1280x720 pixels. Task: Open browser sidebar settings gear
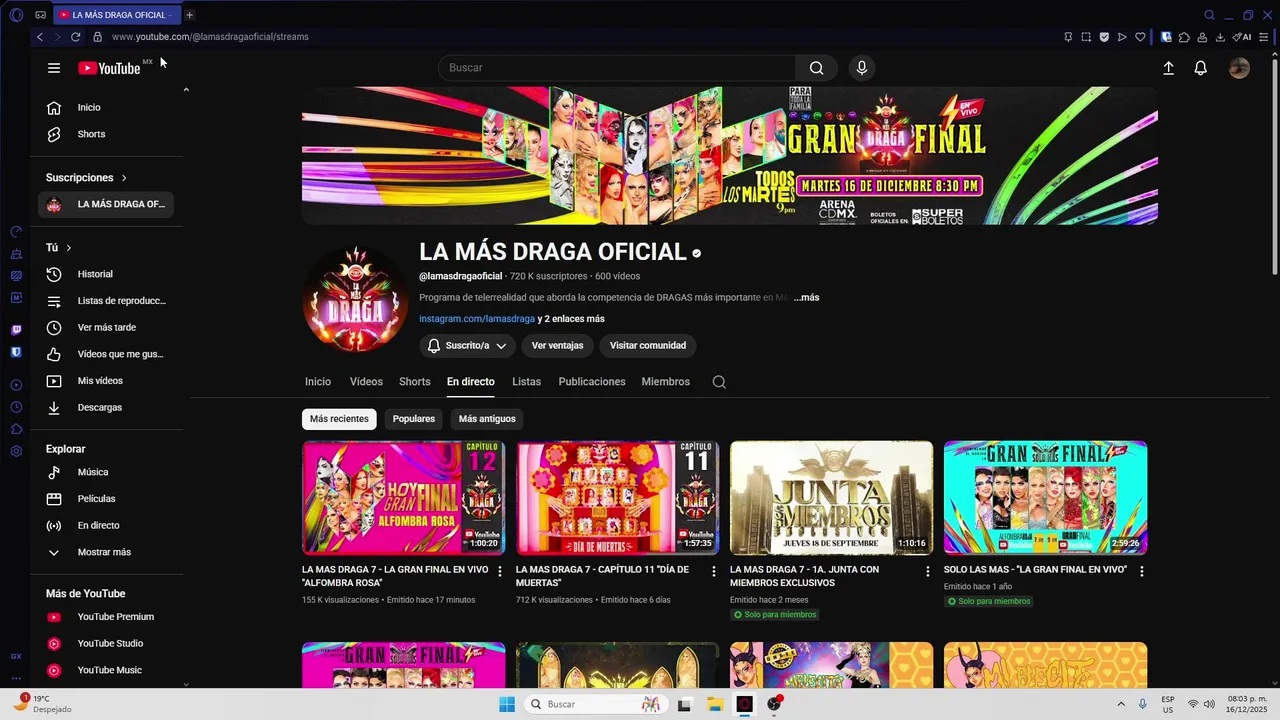16,451
